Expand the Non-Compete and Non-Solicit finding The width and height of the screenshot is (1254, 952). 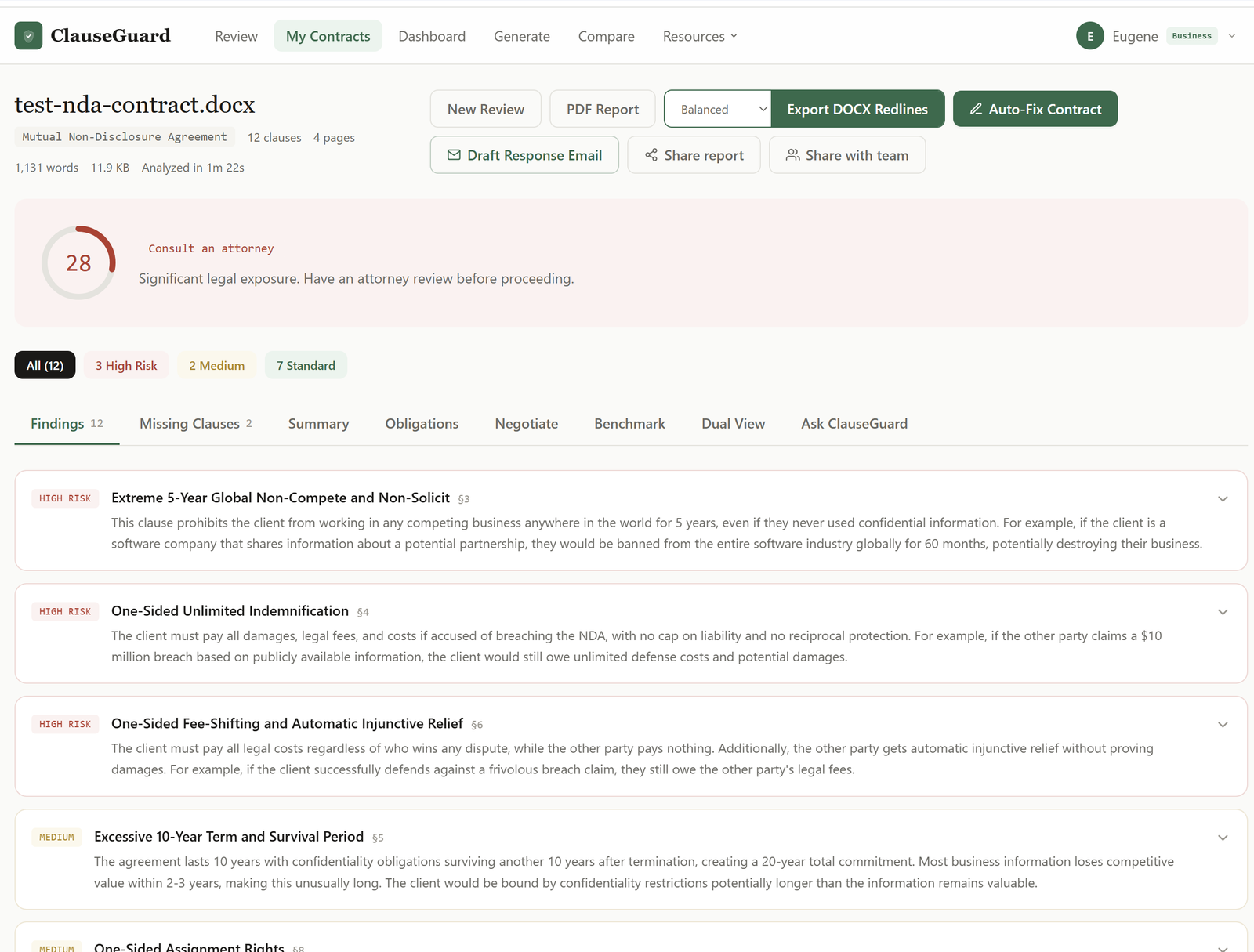click(1222, 499)
